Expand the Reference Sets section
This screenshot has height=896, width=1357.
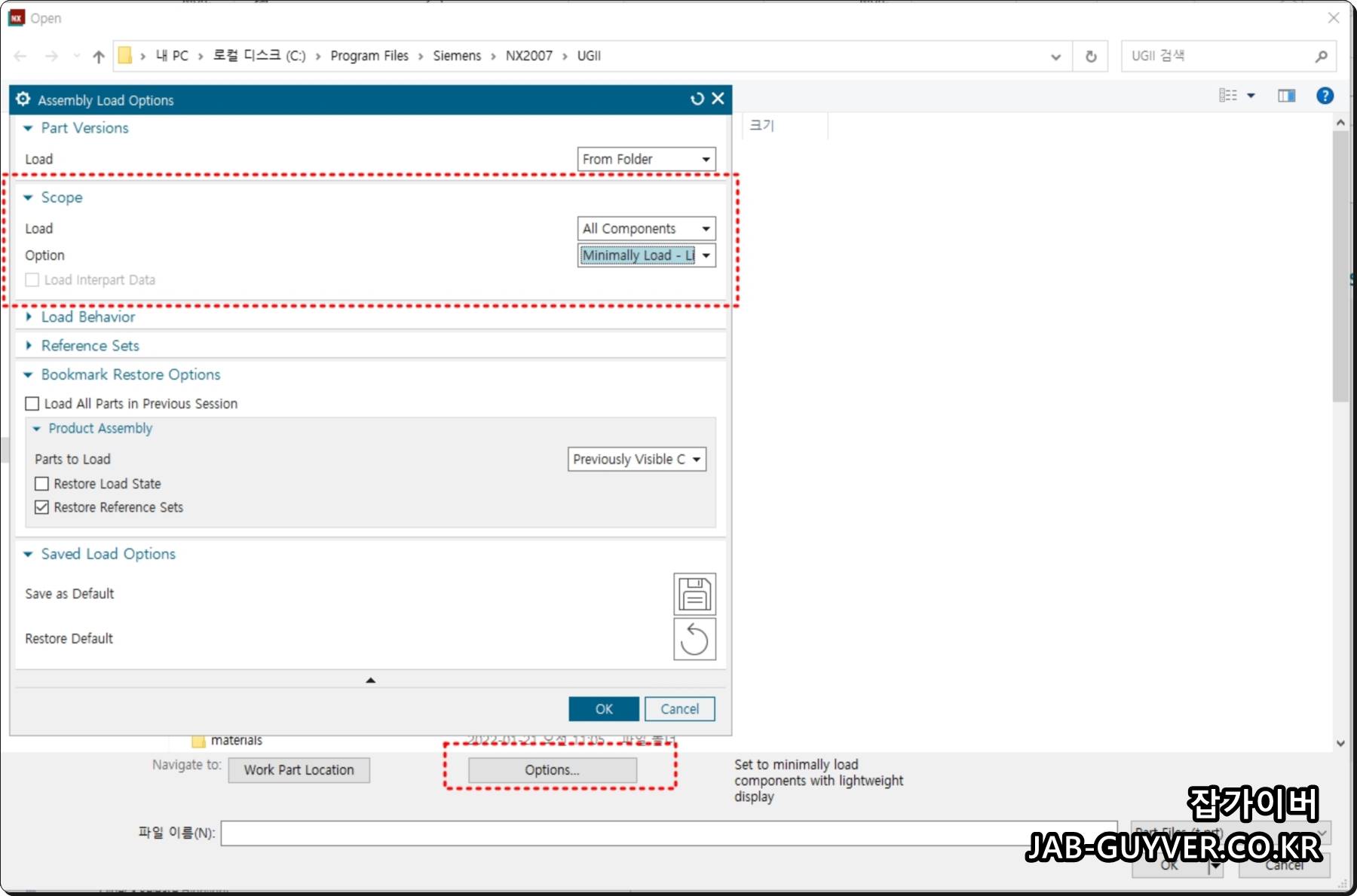(29, 346)
